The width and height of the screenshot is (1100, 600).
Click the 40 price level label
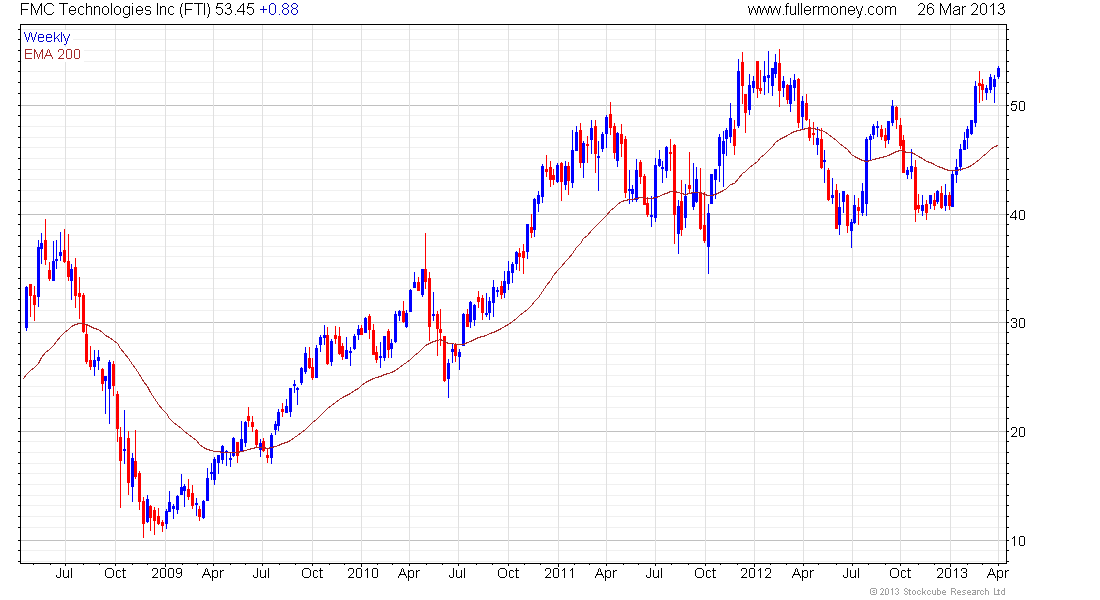[1017, 215]
